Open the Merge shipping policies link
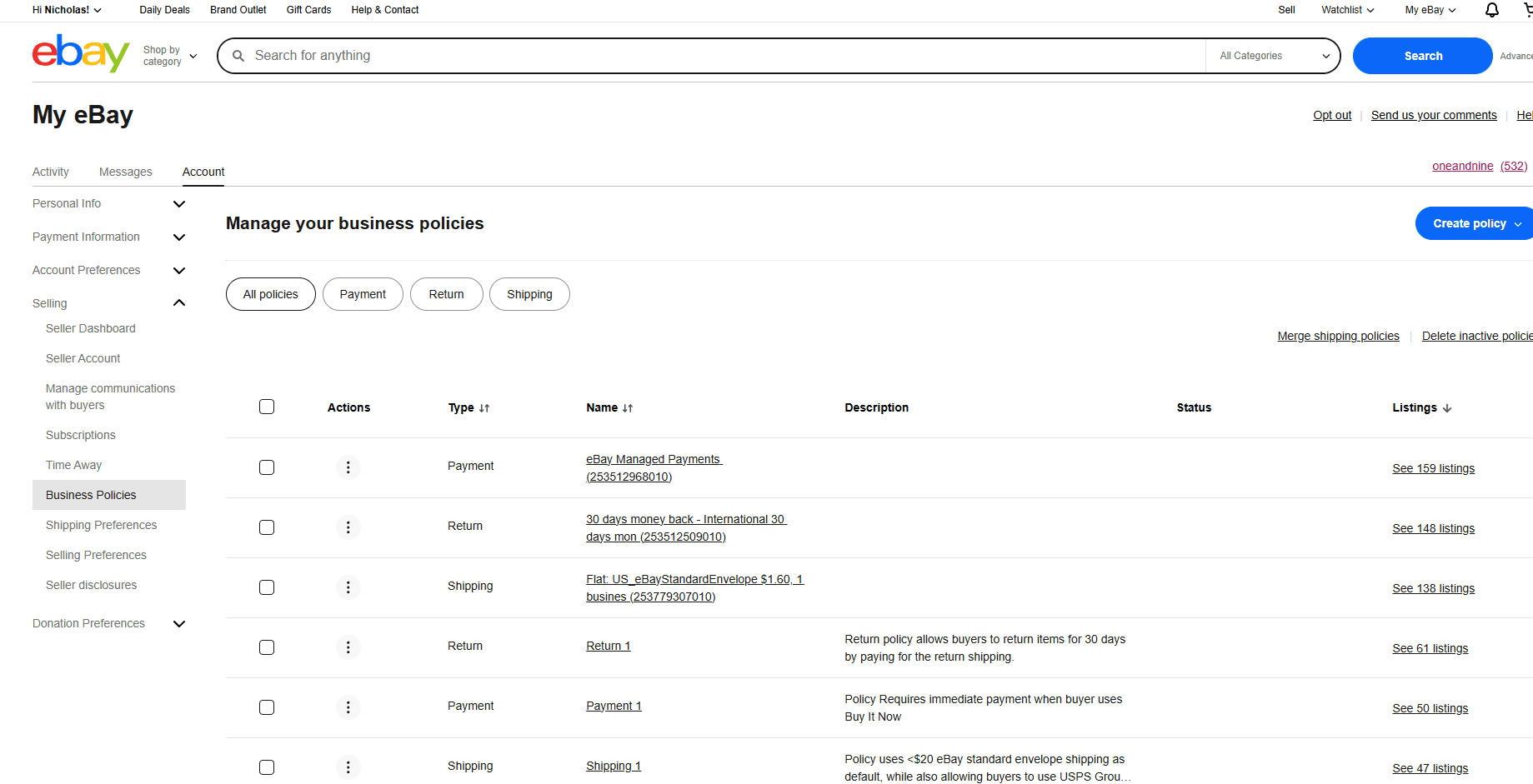 (1338, 336)
